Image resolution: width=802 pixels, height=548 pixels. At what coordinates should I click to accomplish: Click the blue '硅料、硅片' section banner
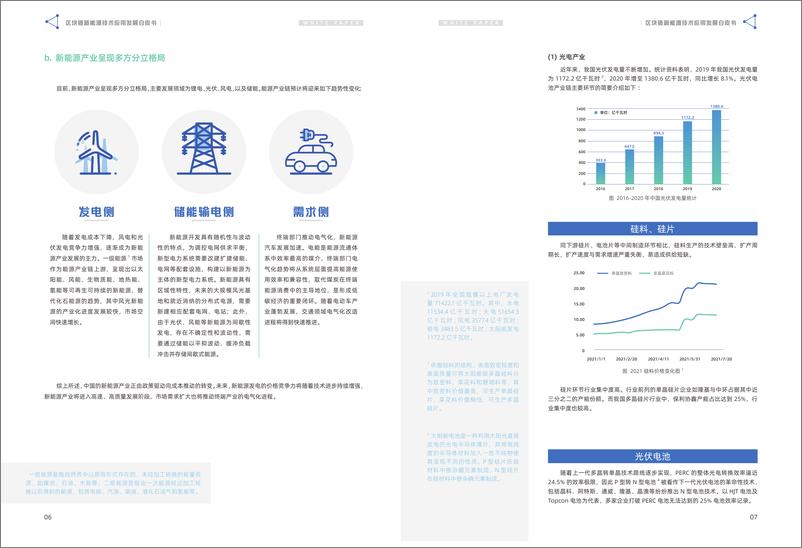[652, 229]
